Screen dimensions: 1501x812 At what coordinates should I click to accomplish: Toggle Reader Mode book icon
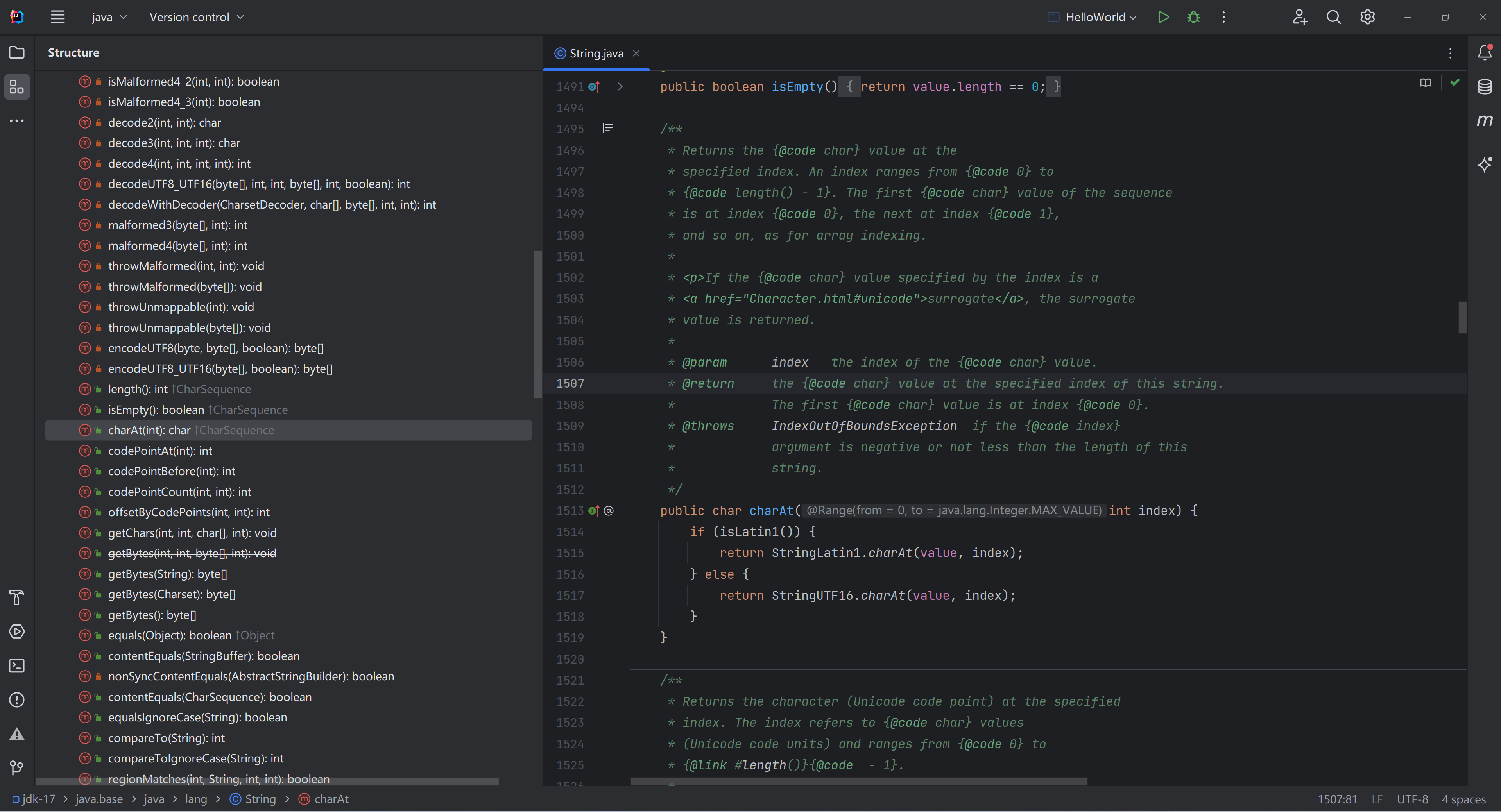(1425, 83)
